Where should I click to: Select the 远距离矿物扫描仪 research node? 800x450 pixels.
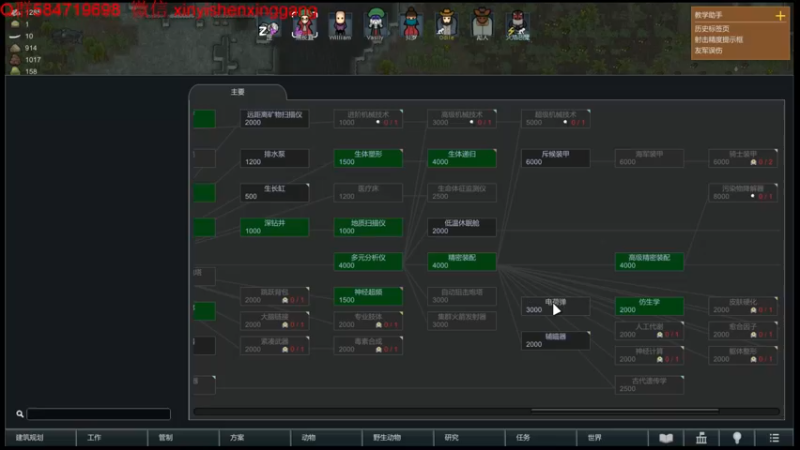pyautogui.click(x=274, y=118)
